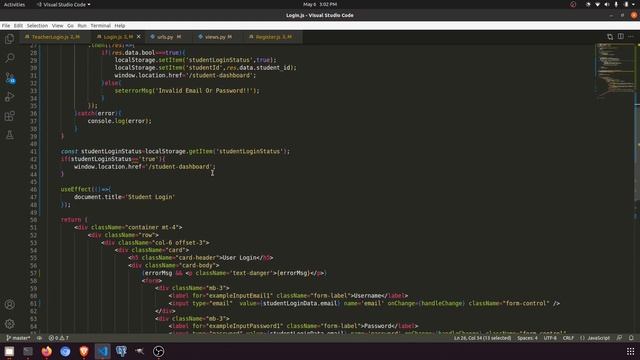Change file encoding UTF-8
This screenshot has width=640, height=360.
click(550, 338)
